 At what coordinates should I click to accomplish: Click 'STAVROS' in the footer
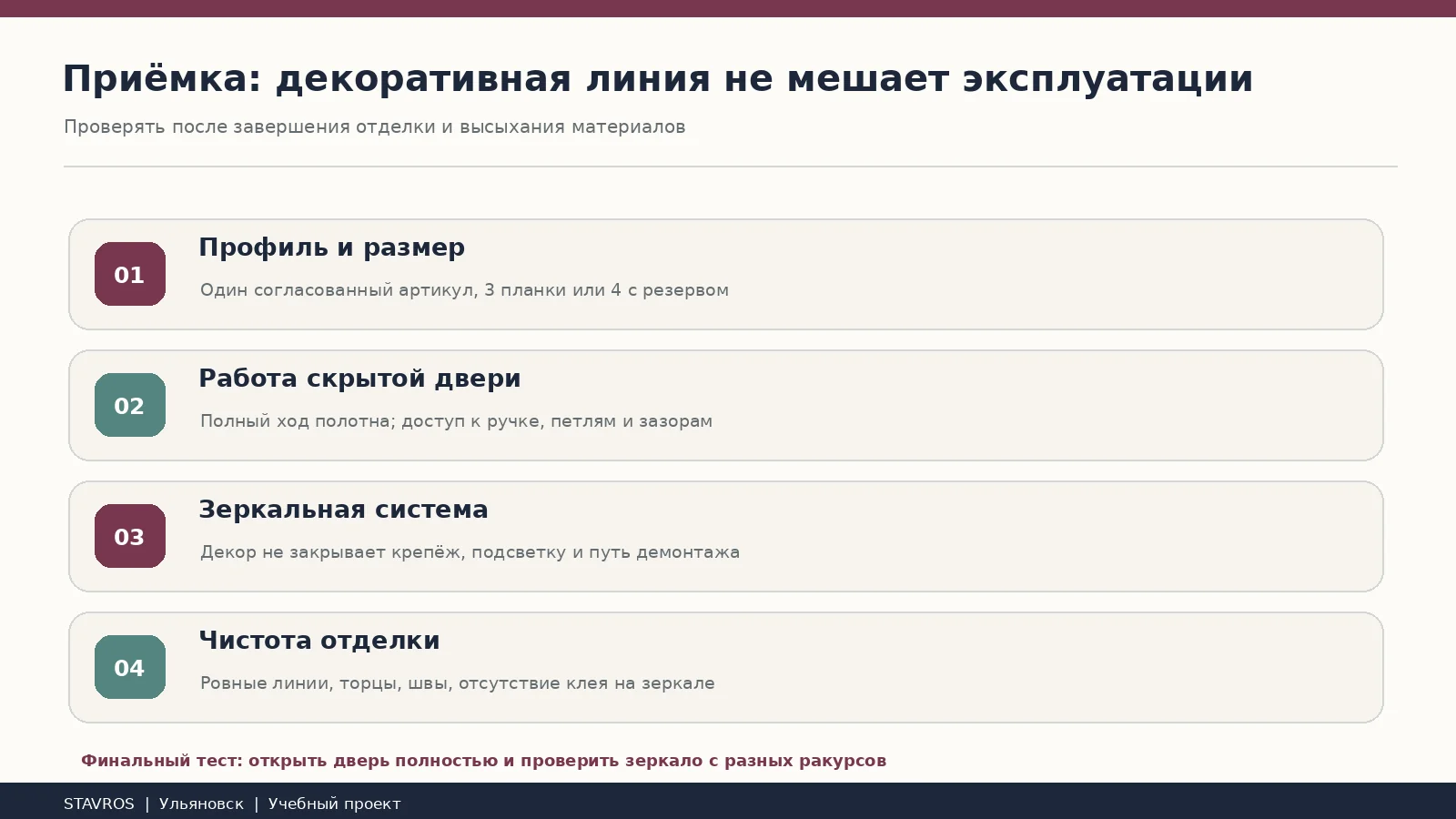(99, 804)
